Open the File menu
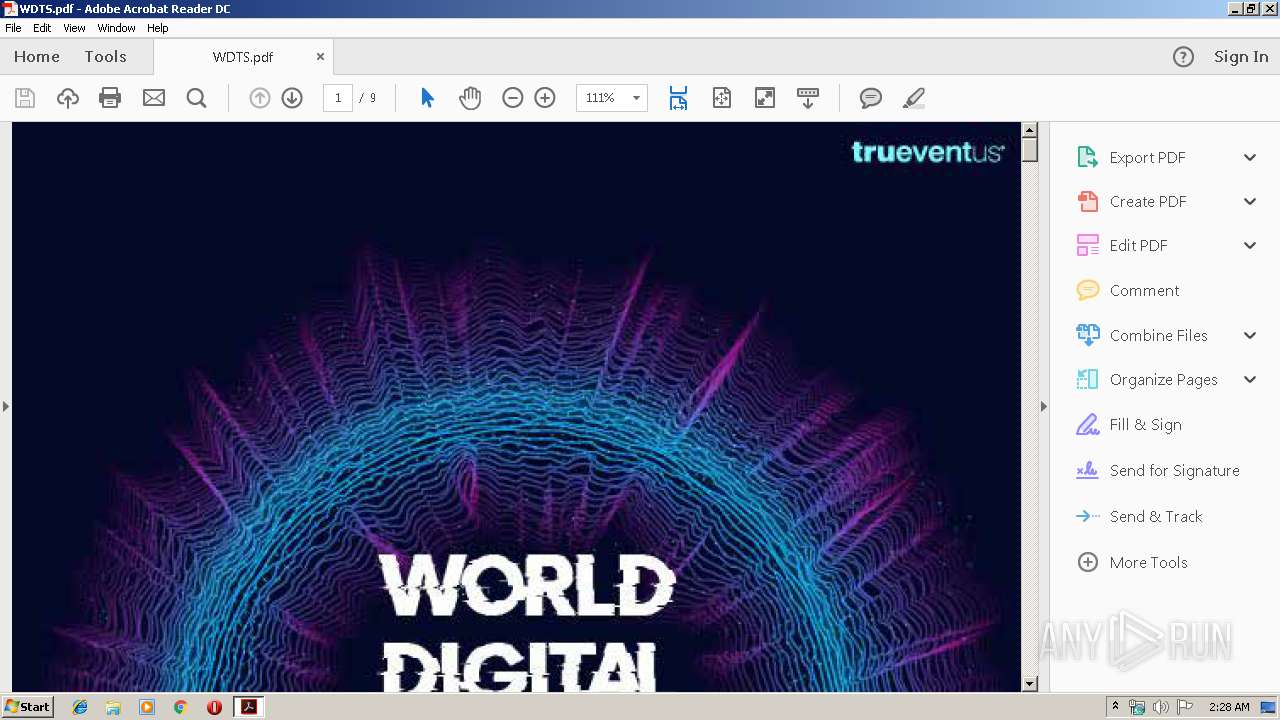The width and height of the screenshot is (1280, 720). pyautogui.click(x=13, y=28)
